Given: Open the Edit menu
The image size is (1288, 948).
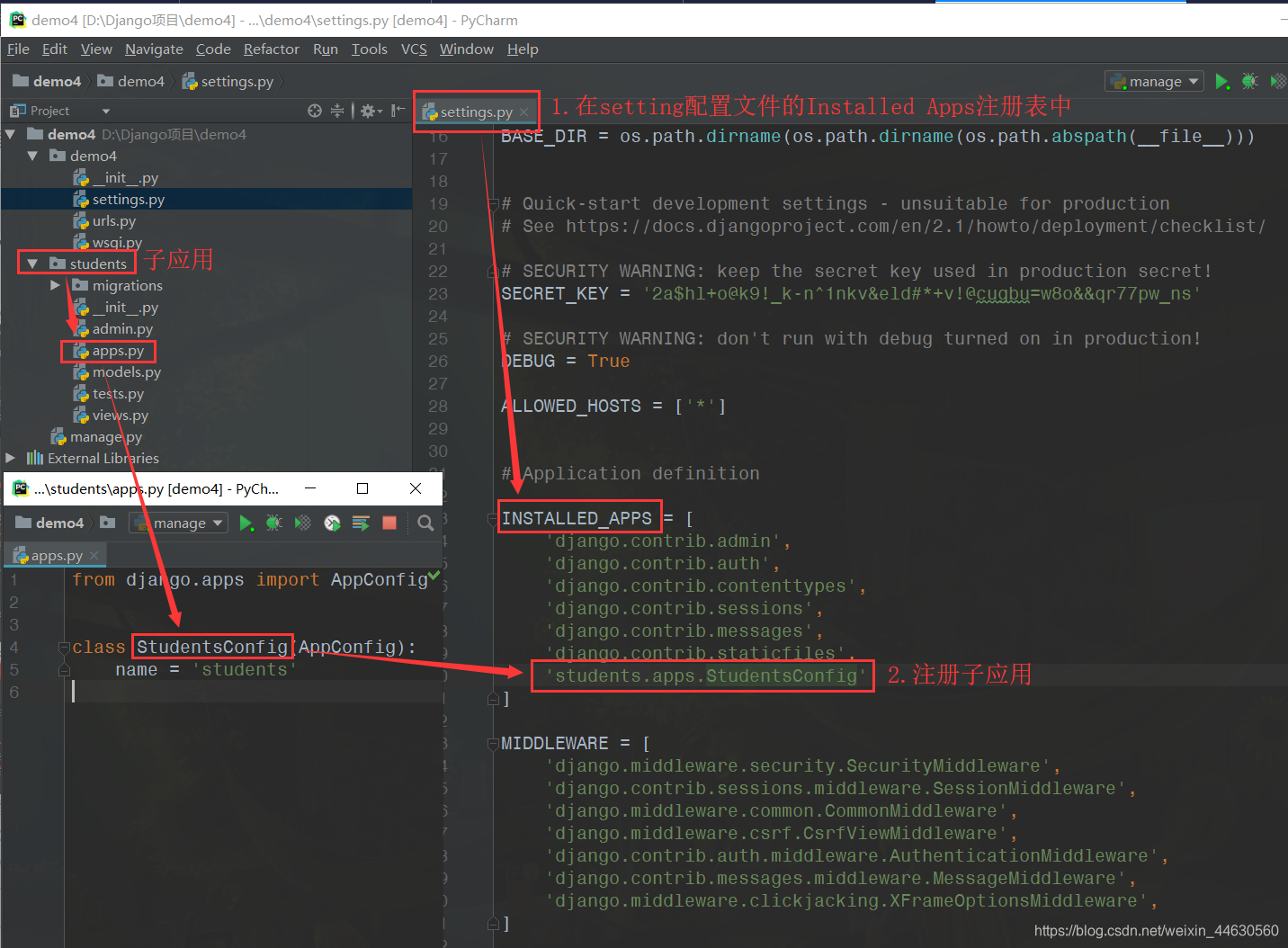Looking at the screenshot, I should pyautogui.click(x=54, y=49).
